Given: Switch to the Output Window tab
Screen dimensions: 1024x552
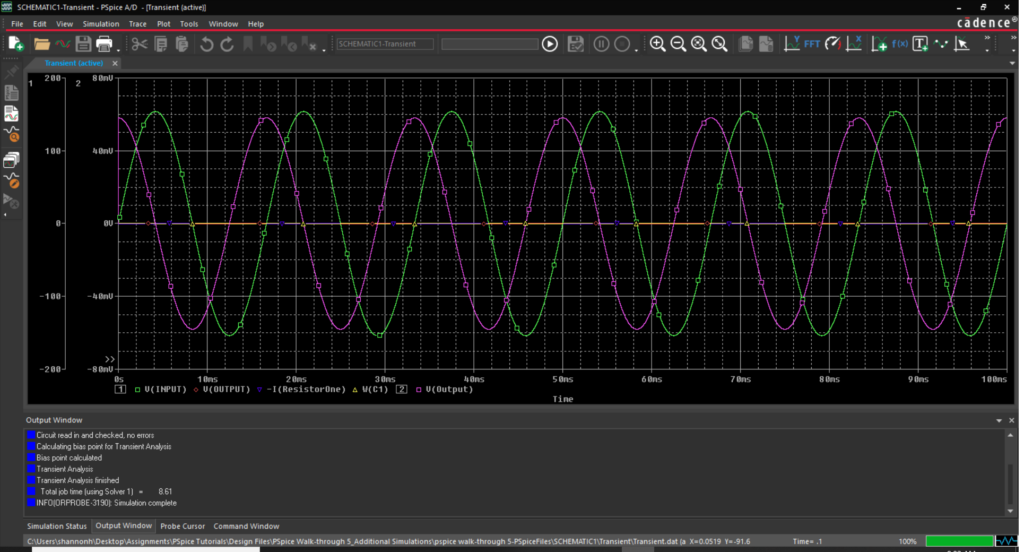Looking at the screenshot, I should click(123, 525).
